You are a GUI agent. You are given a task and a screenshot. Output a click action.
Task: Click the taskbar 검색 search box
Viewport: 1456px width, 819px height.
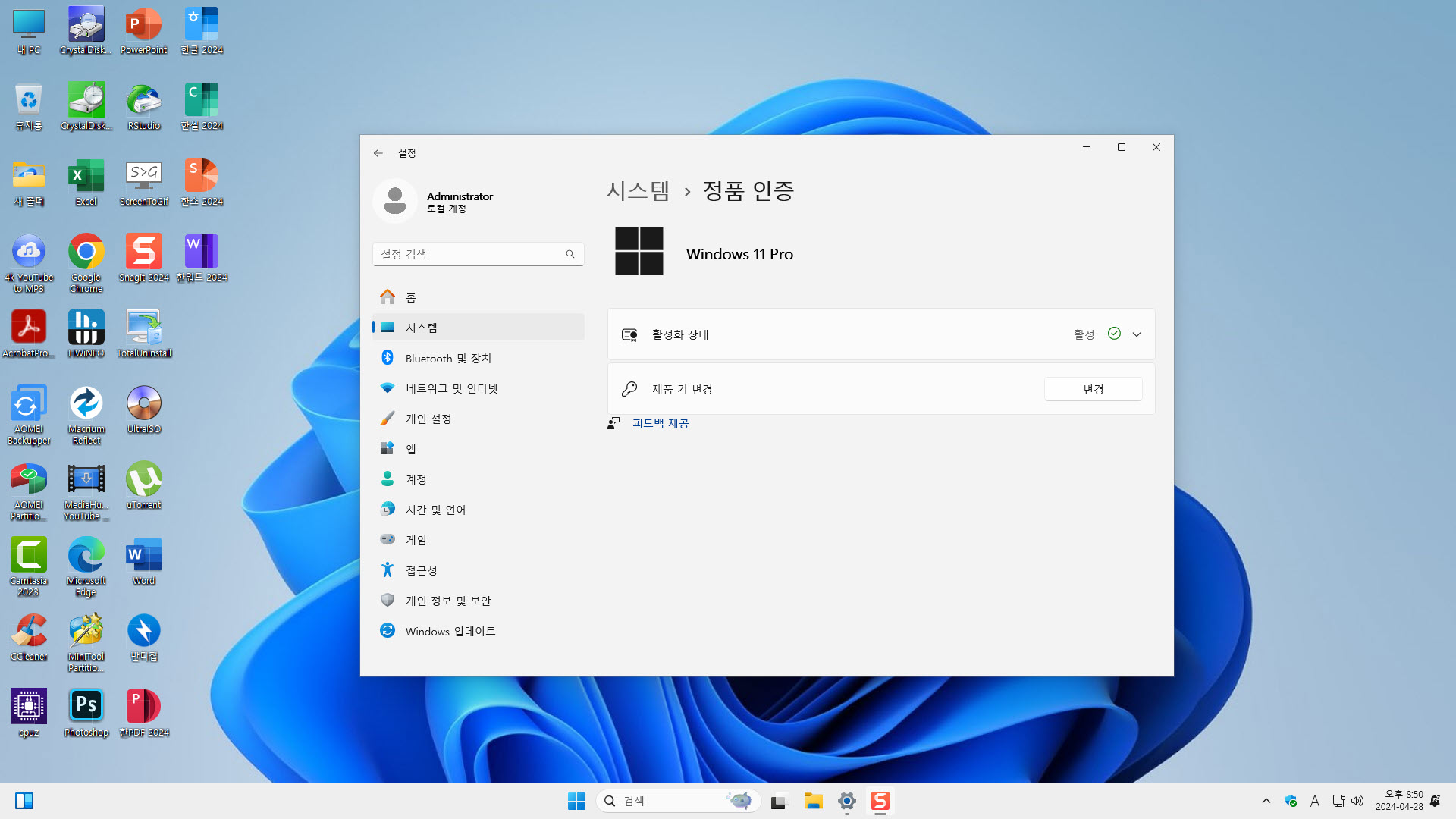[x=679, y=801]
